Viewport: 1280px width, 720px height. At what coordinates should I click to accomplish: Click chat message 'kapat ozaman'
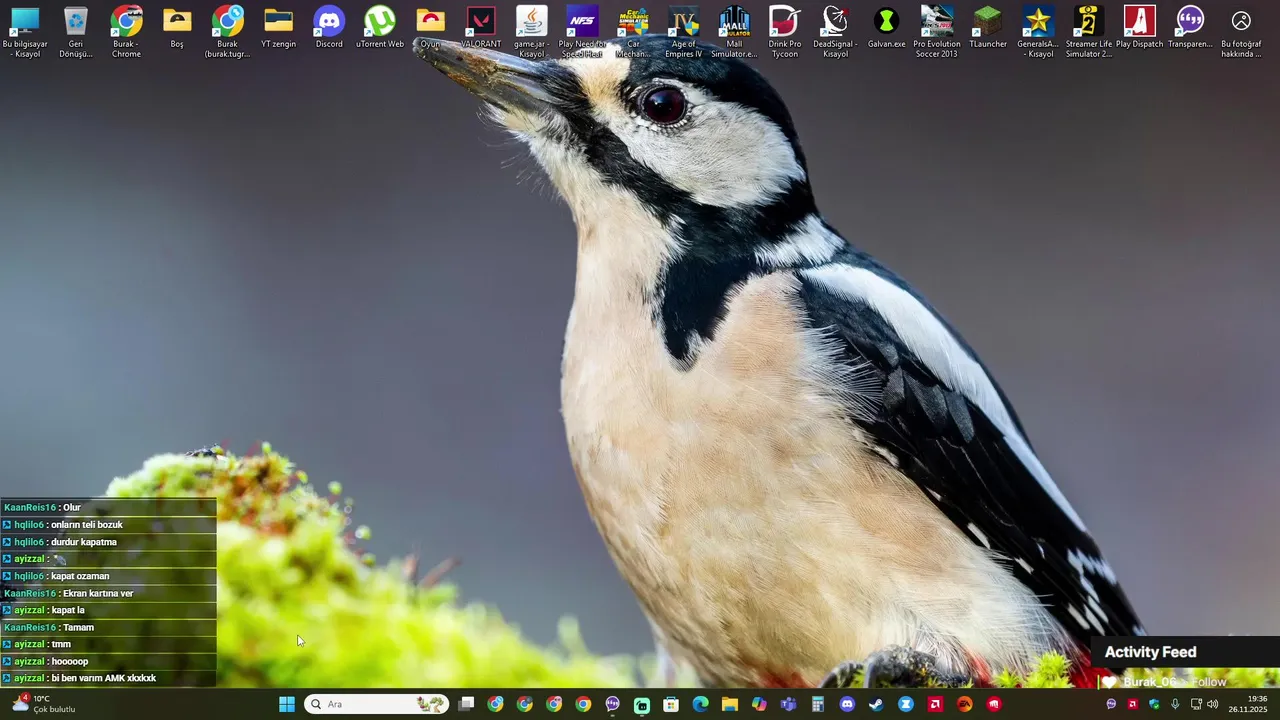coord(80,576)
